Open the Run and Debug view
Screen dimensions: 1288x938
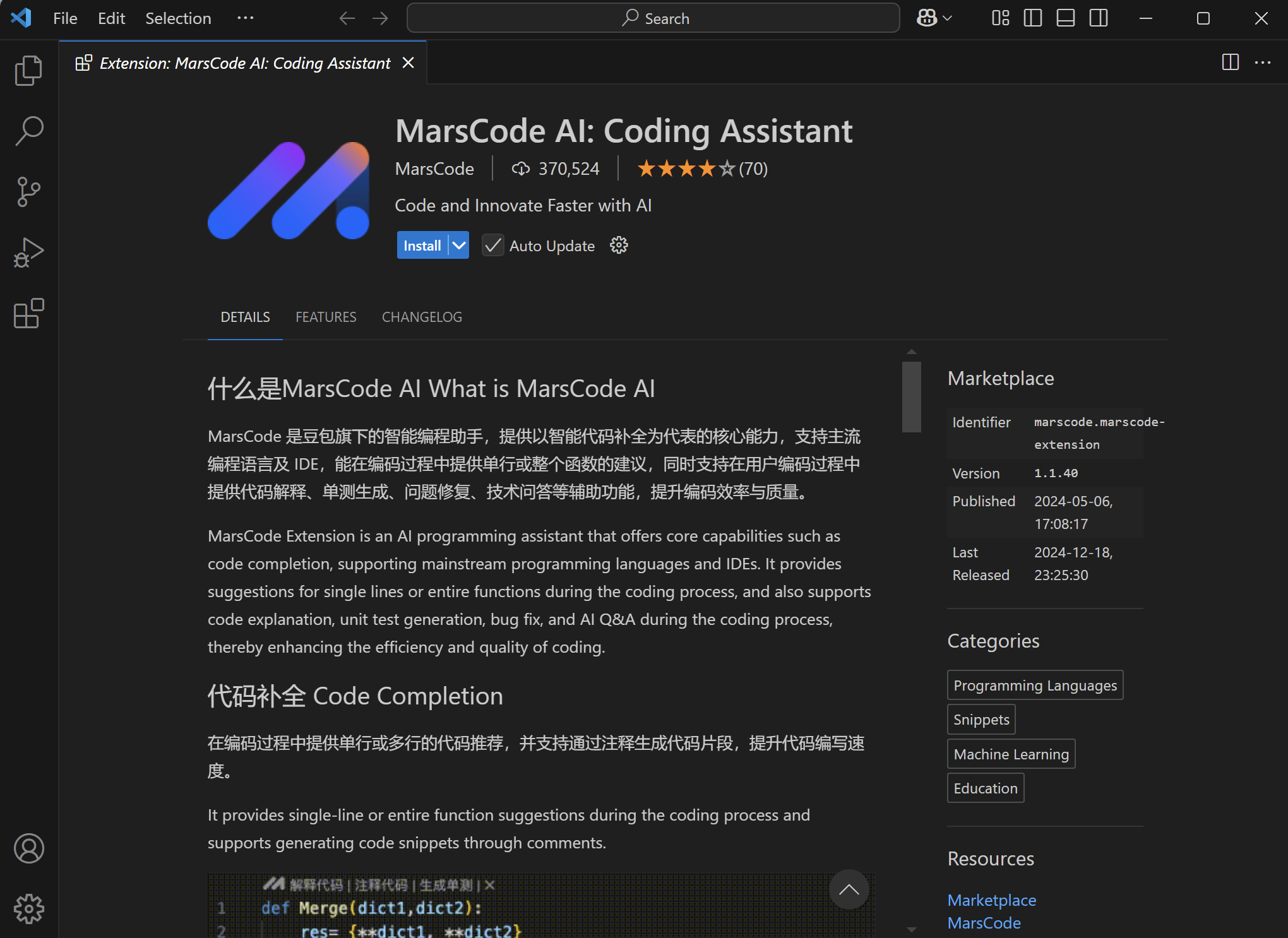click(28, 252)
